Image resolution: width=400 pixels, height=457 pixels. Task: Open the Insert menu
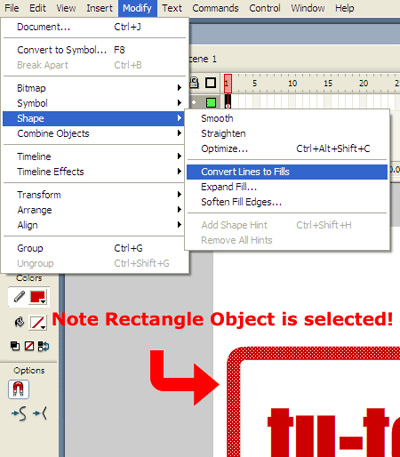[99, 8]
